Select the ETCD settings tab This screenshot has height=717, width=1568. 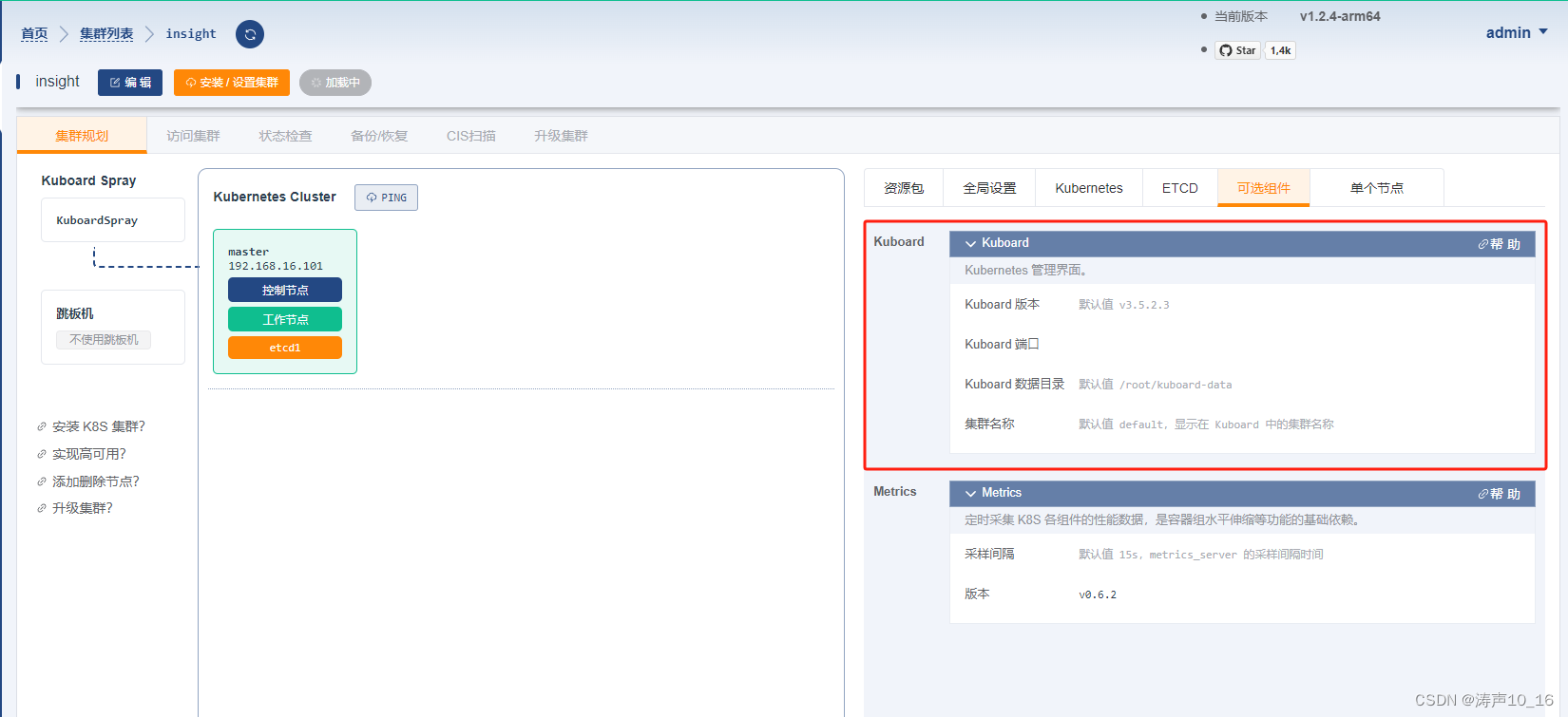pos(1179,188)
